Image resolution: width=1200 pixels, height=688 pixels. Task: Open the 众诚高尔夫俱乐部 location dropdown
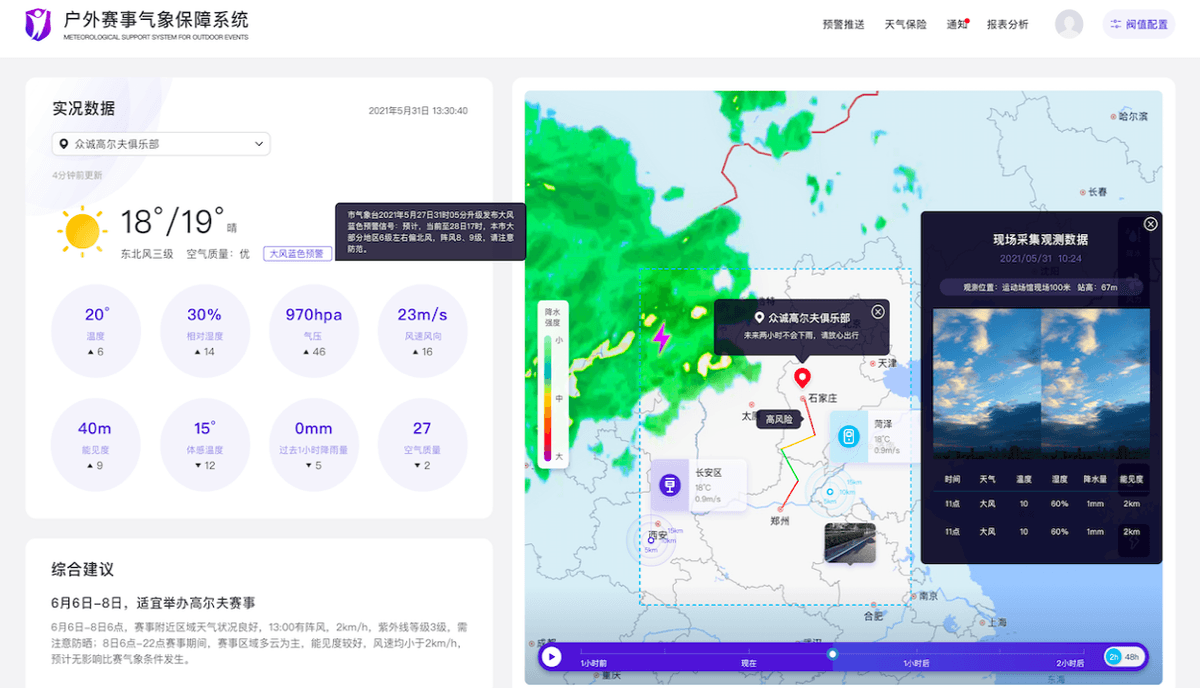[161, 143]
